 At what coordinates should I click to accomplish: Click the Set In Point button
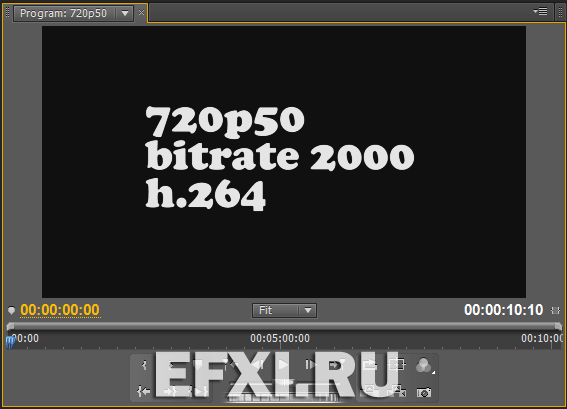[x=144, y=365]
